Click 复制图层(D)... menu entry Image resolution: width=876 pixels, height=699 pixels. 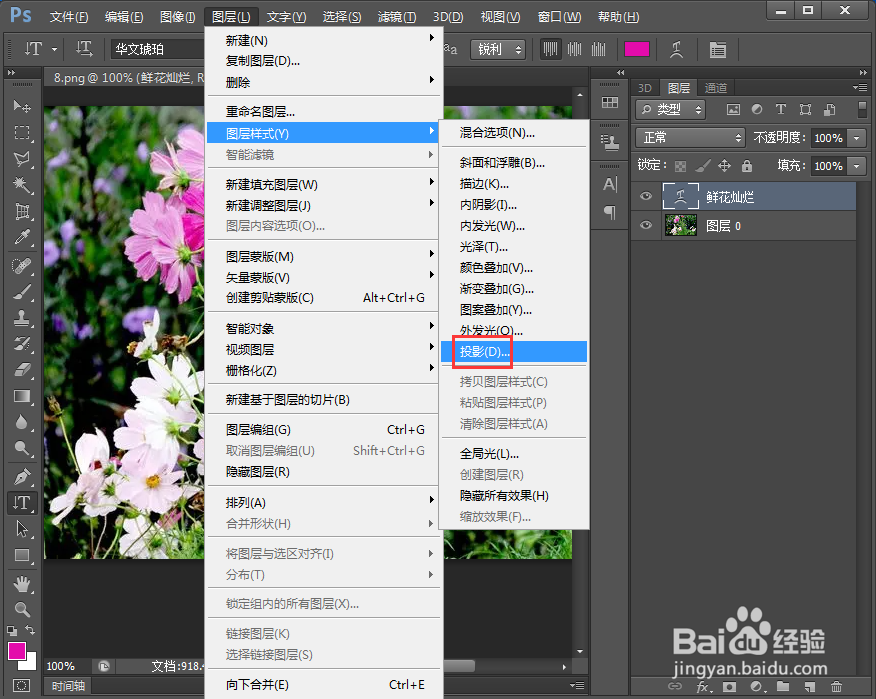coord(324,61)
